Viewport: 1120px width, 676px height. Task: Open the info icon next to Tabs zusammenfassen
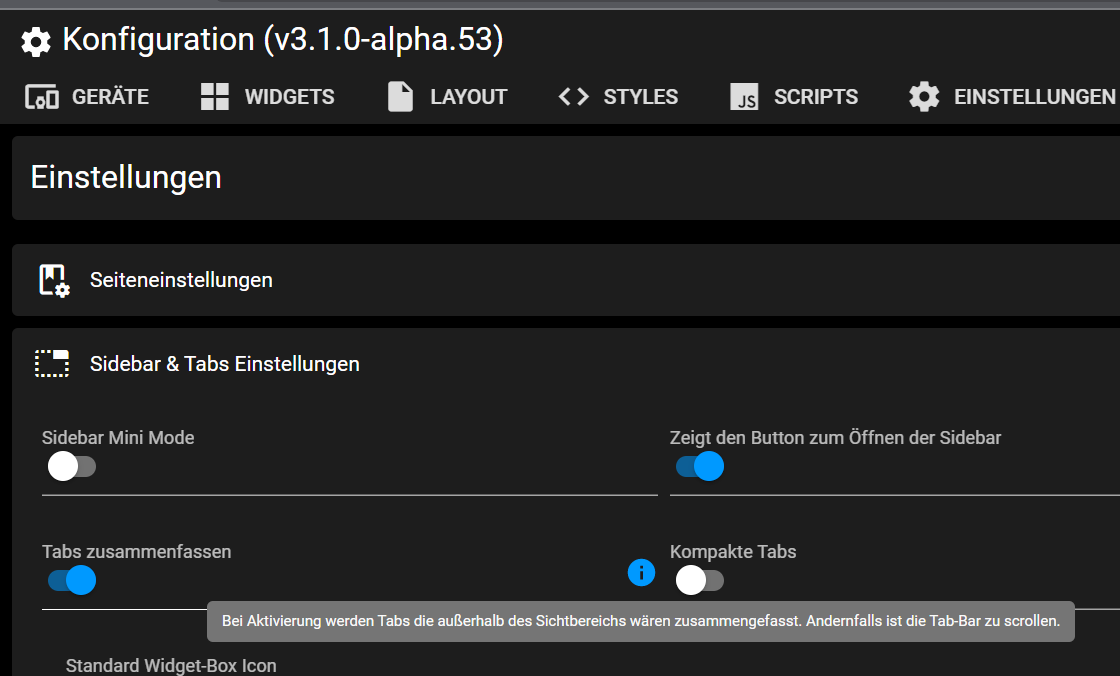[x=641, y=573]
